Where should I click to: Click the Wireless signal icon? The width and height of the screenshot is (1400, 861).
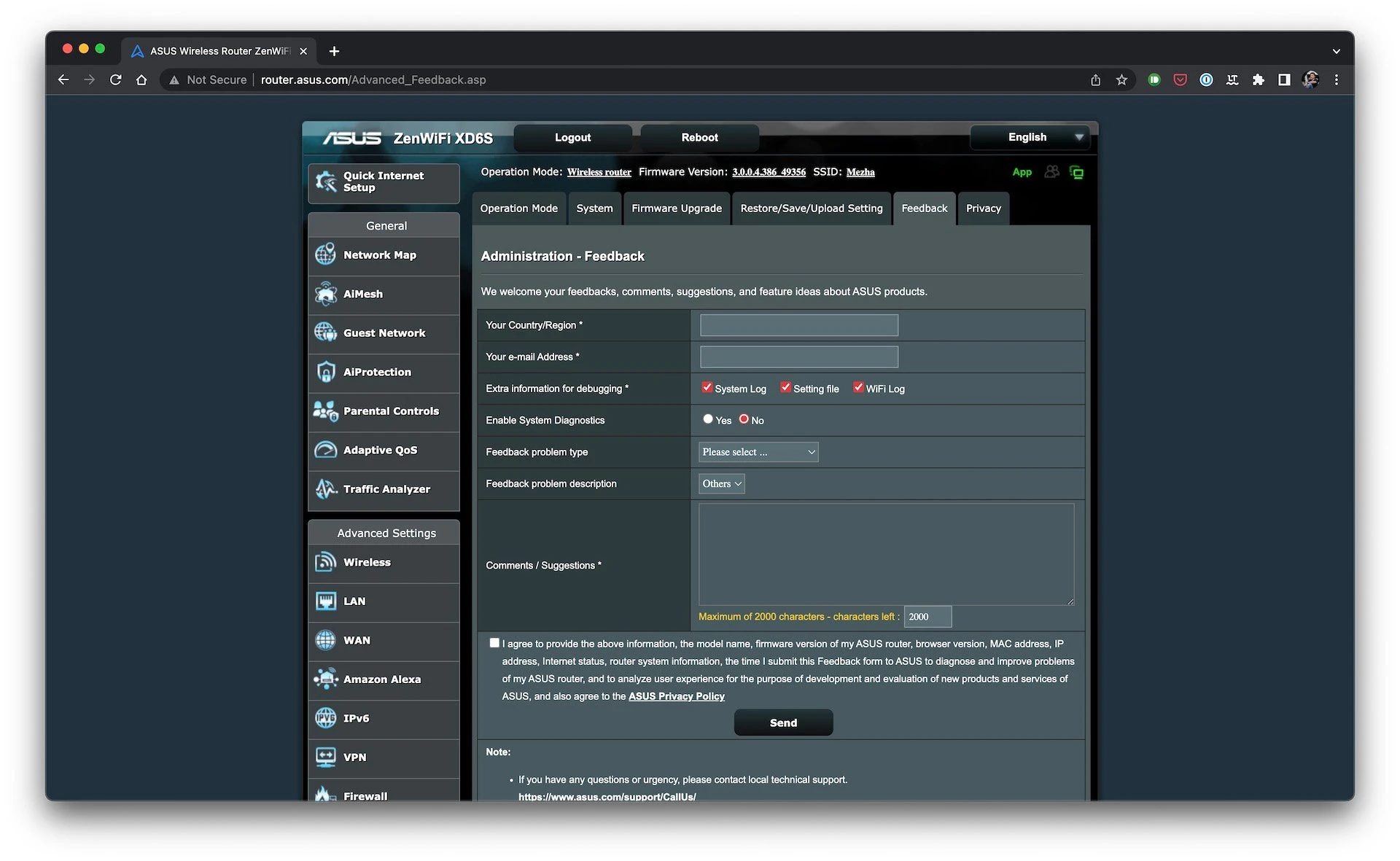pyautogui.click(x=325, y=562)
